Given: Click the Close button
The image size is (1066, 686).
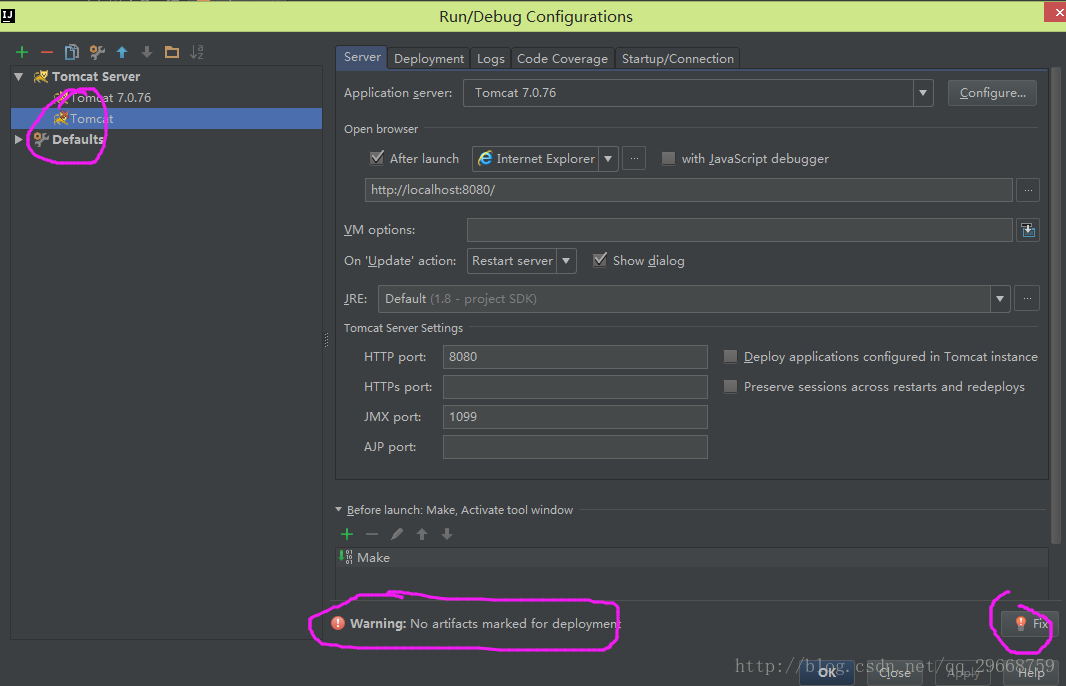Looking at the screenshot, I should [894, 672].
